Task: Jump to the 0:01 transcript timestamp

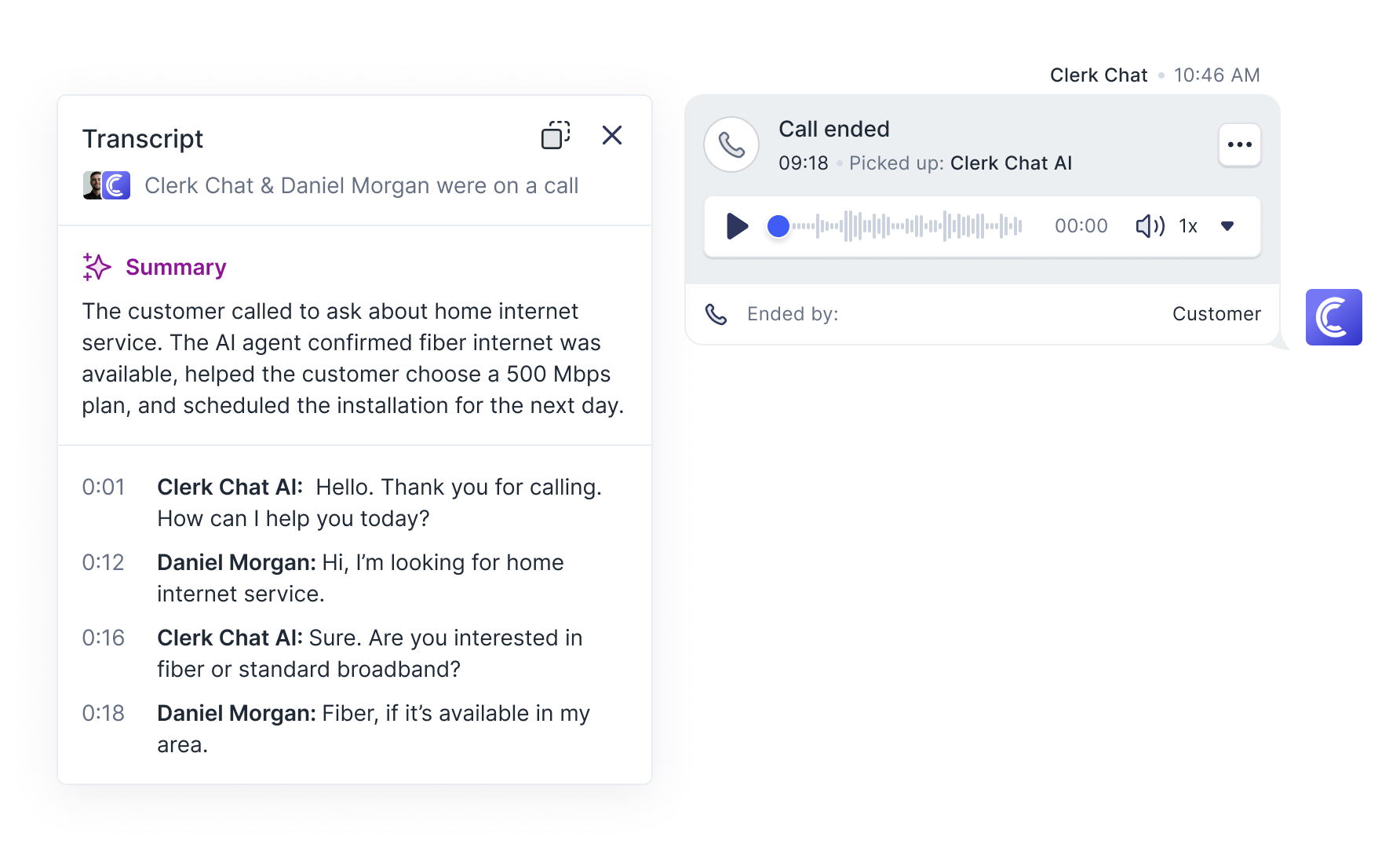Action: [x=104, y=487]
